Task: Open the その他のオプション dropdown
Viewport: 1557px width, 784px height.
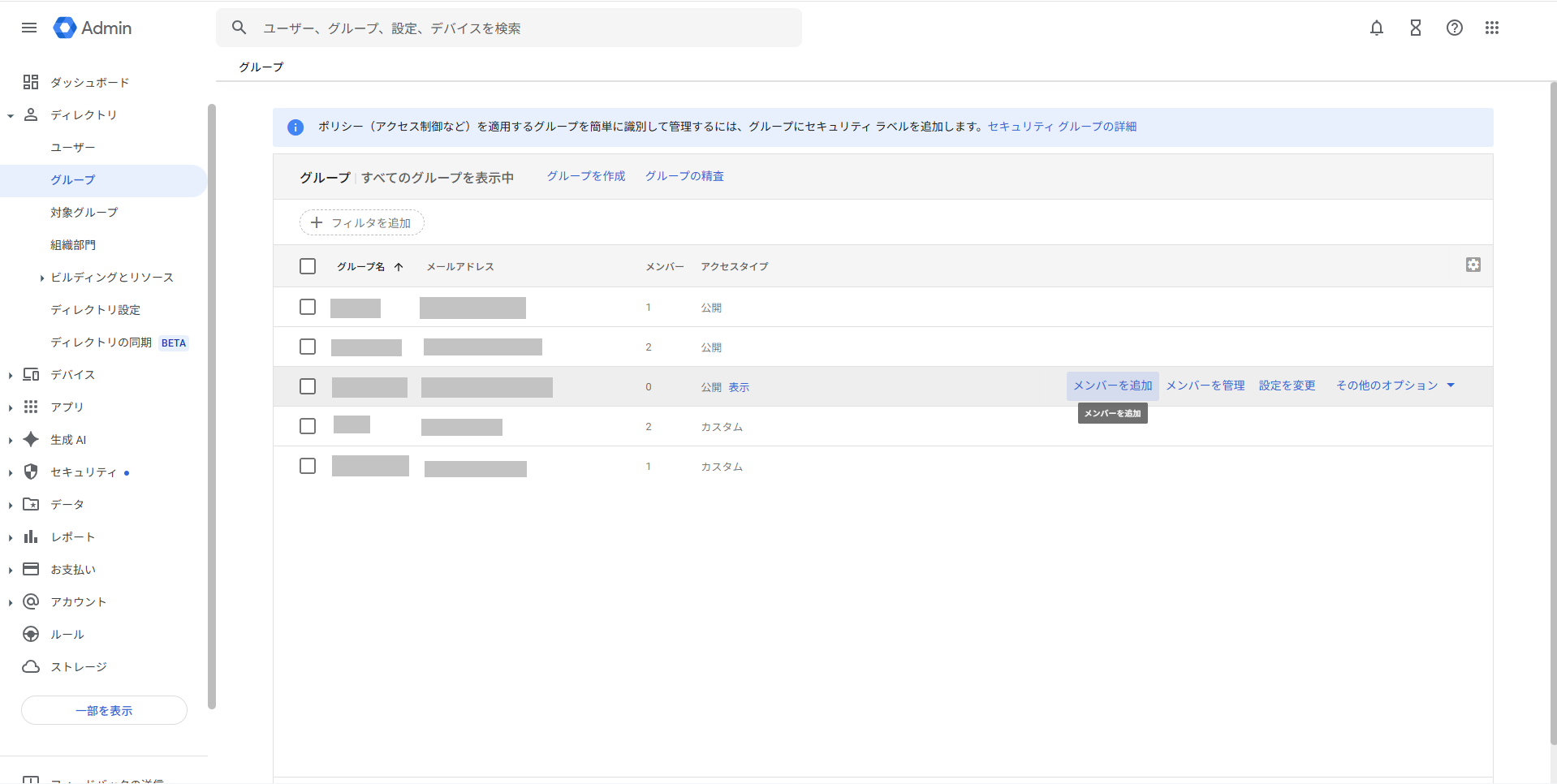Action: [1395, 386]
